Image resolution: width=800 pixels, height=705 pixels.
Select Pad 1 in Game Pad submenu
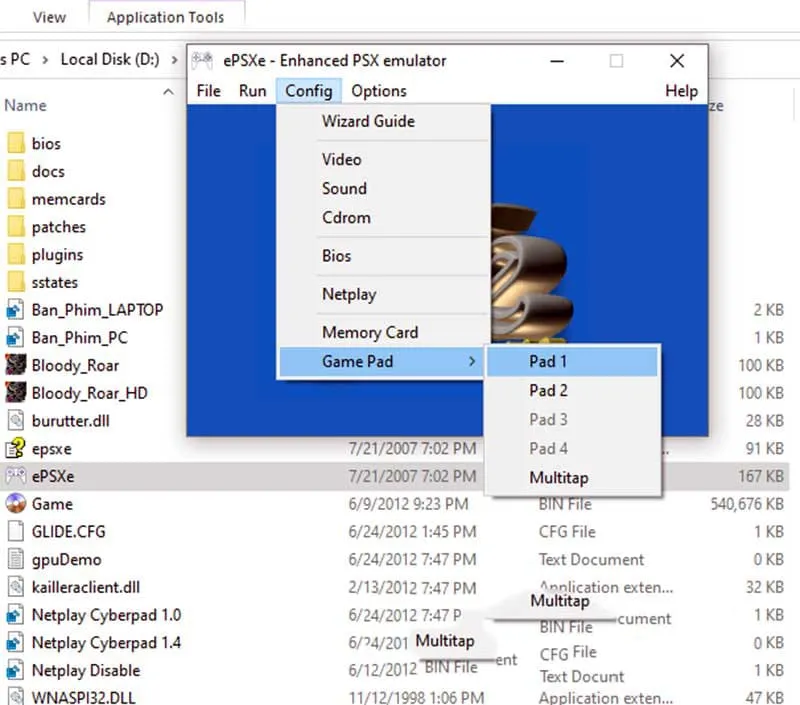pyautogui.click(x=572, y=362)
